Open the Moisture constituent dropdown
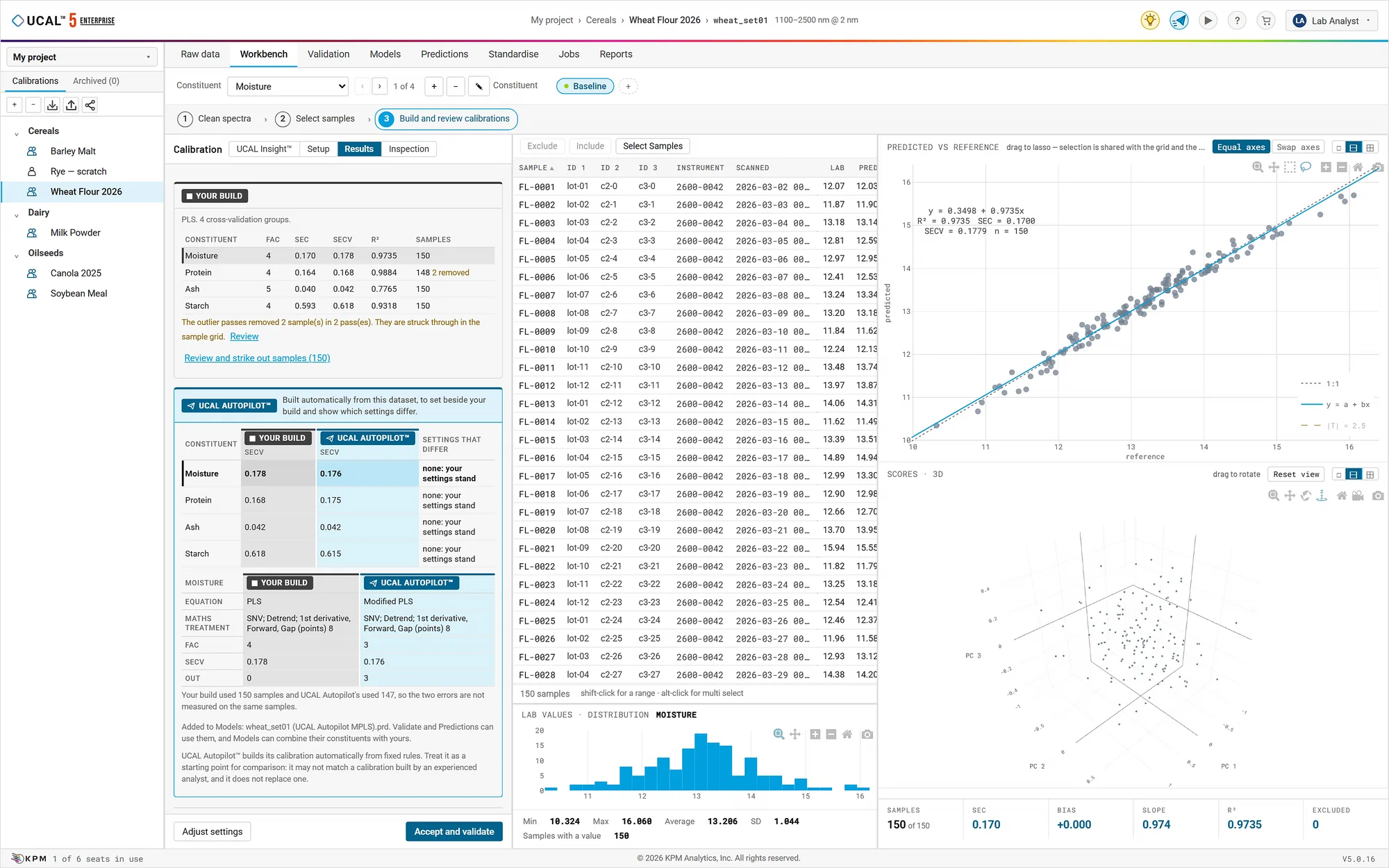Image resolution: width=1389 pixels, height=868 pixels. [x=288, y=86]
